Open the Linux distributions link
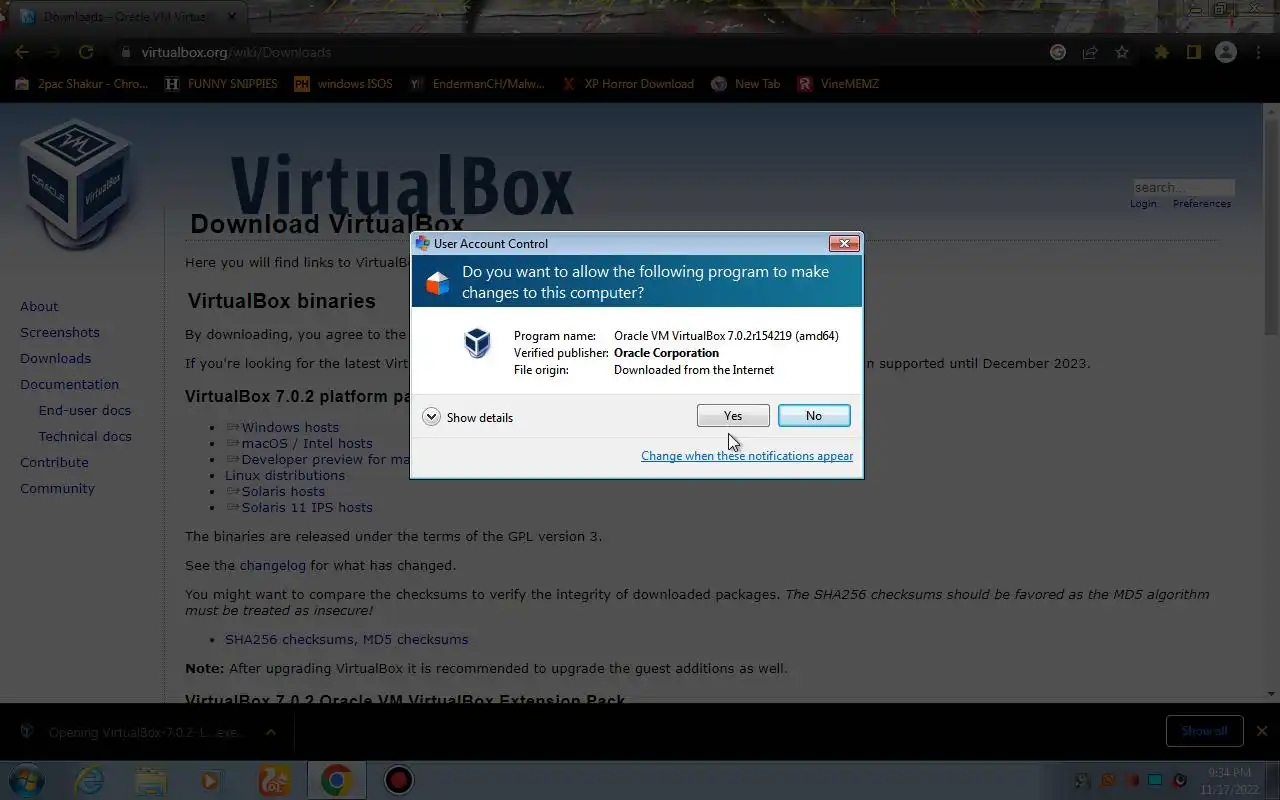This screenshot has height=800, width=1280. coord(285,475)
